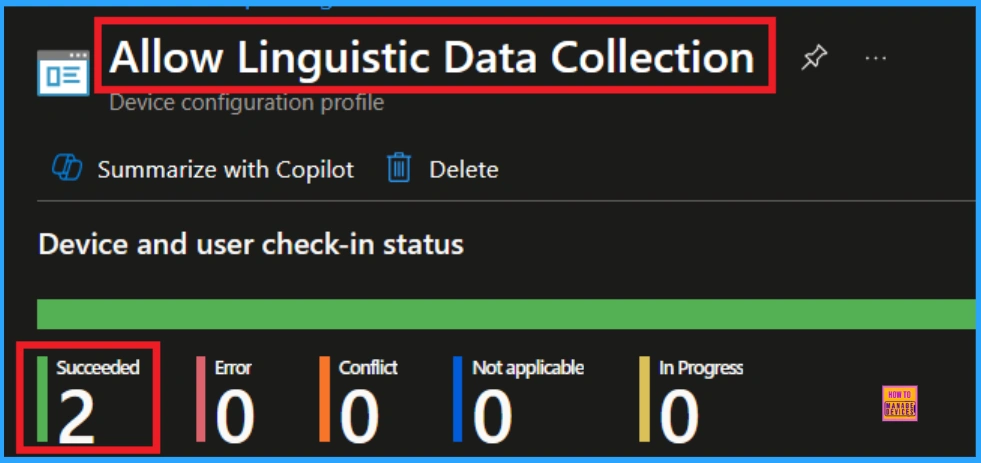Open the more options ellipsis menu
This screenshot has height=463, width=981.
tap(876, 59)
